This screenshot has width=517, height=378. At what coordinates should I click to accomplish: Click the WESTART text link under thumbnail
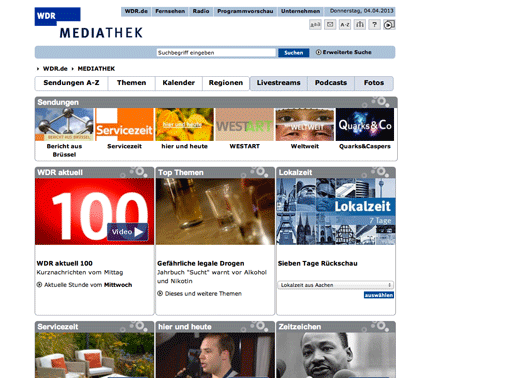[245, 146]
